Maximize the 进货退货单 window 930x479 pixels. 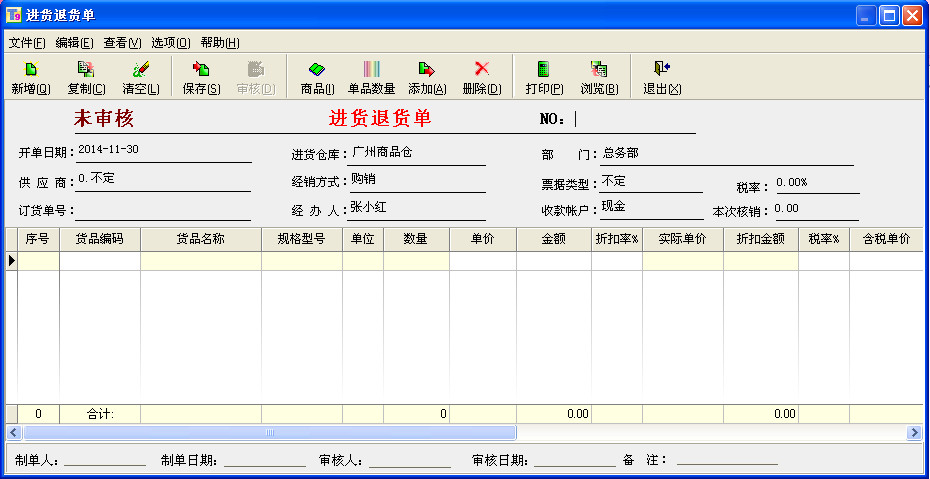(889, 15)
